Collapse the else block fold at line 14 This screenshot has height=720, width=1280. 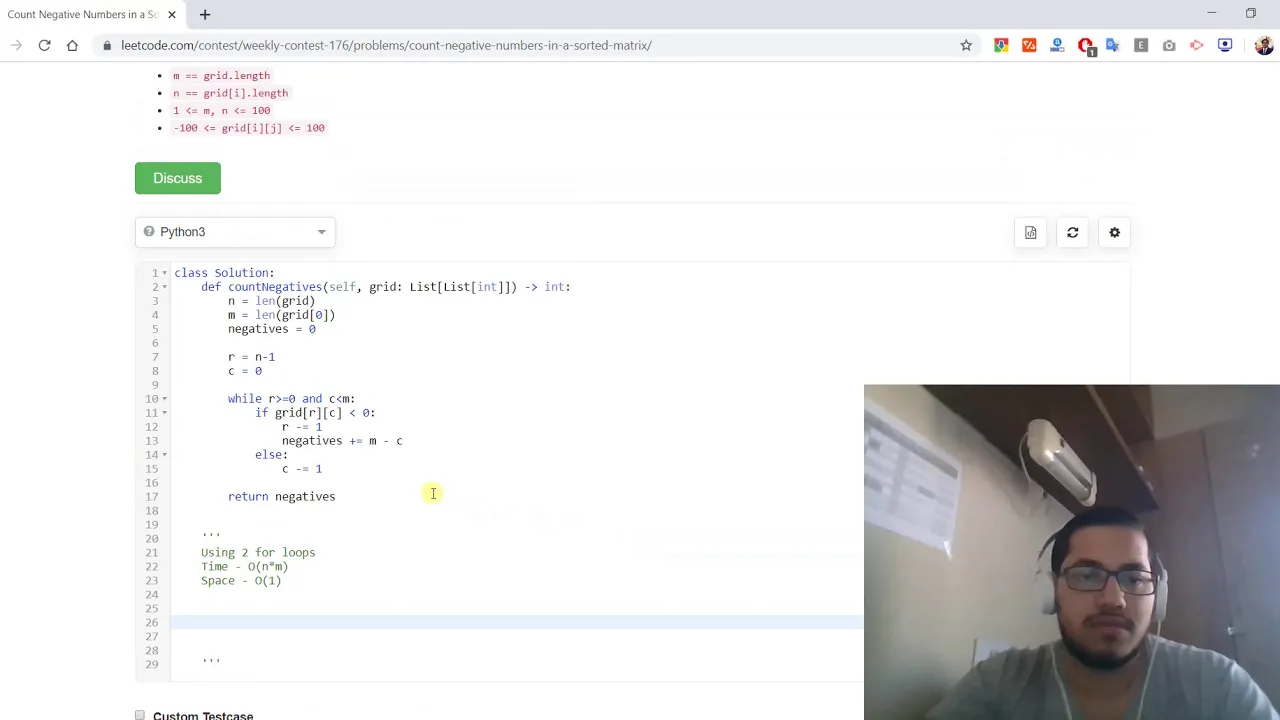(x=164, y=455)
